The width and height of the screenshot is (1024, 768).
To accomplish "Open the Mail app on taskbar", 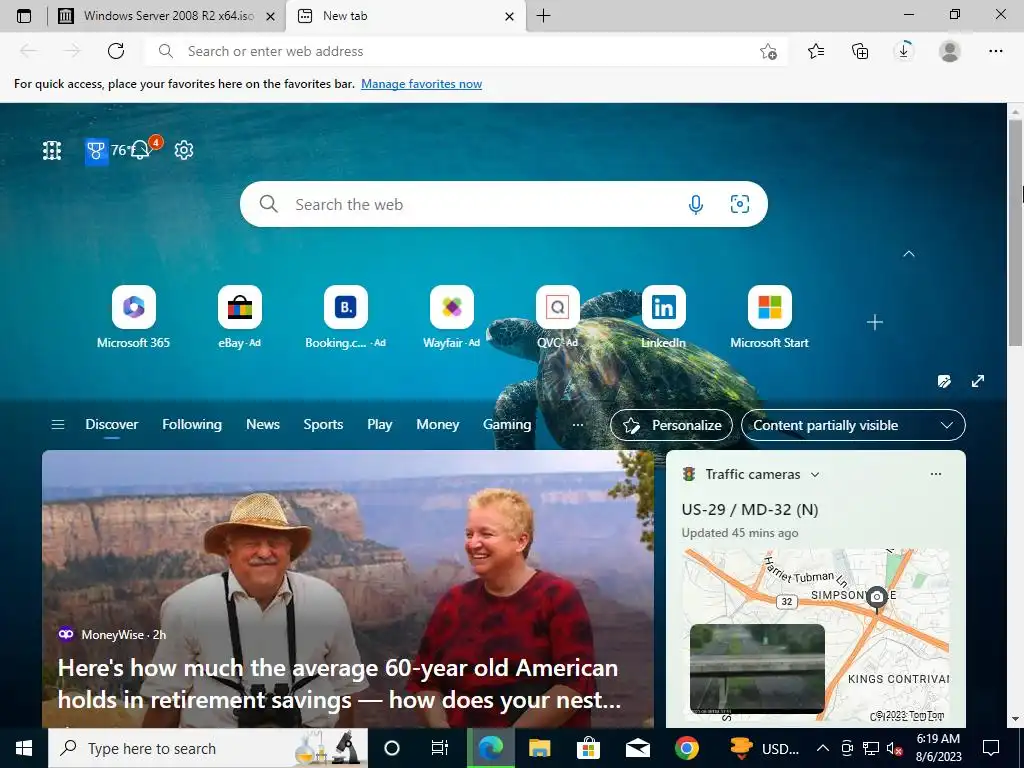I will [x=637, y=748].
